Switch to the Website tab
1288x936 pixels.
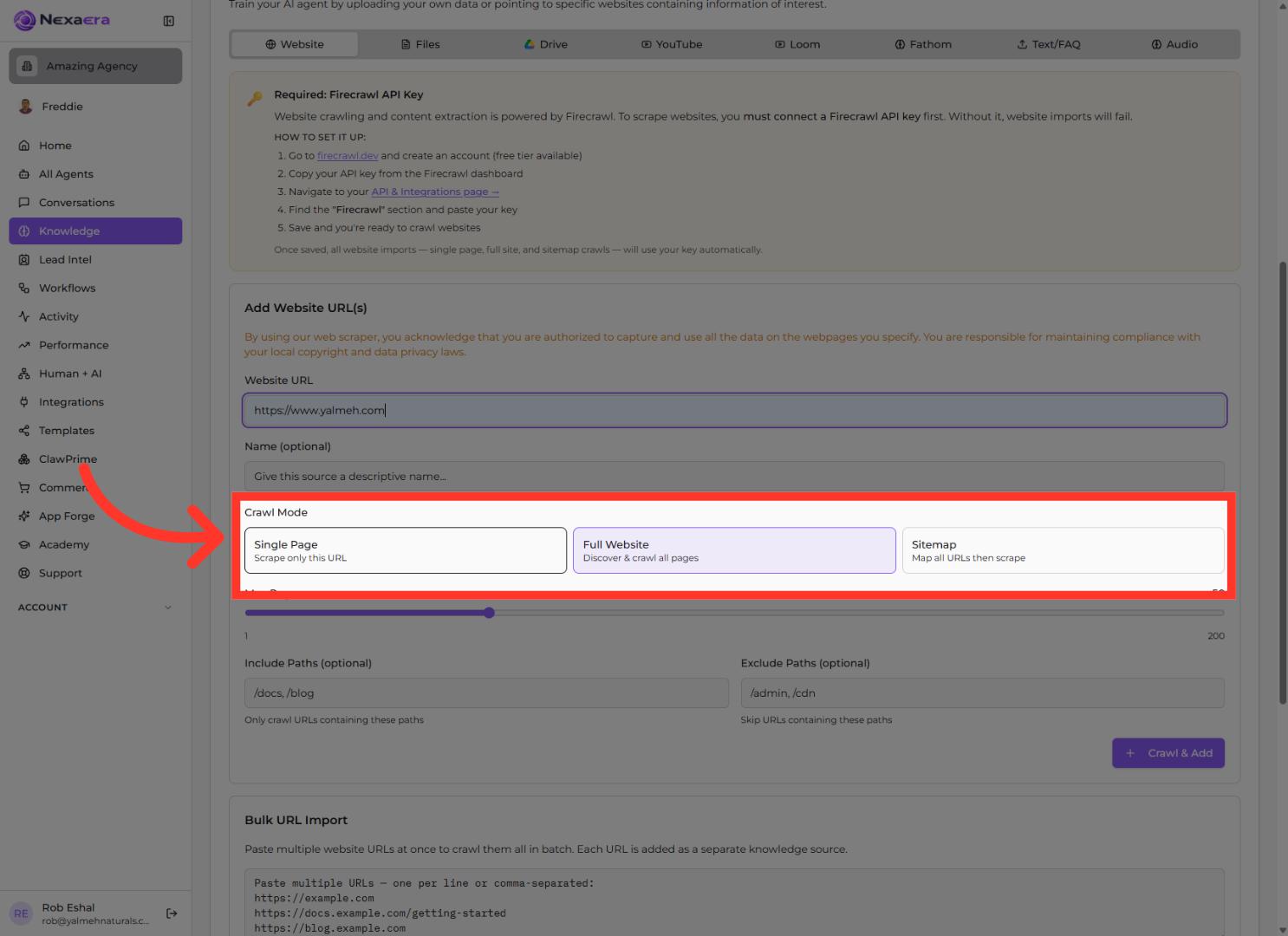coord(295,44)
